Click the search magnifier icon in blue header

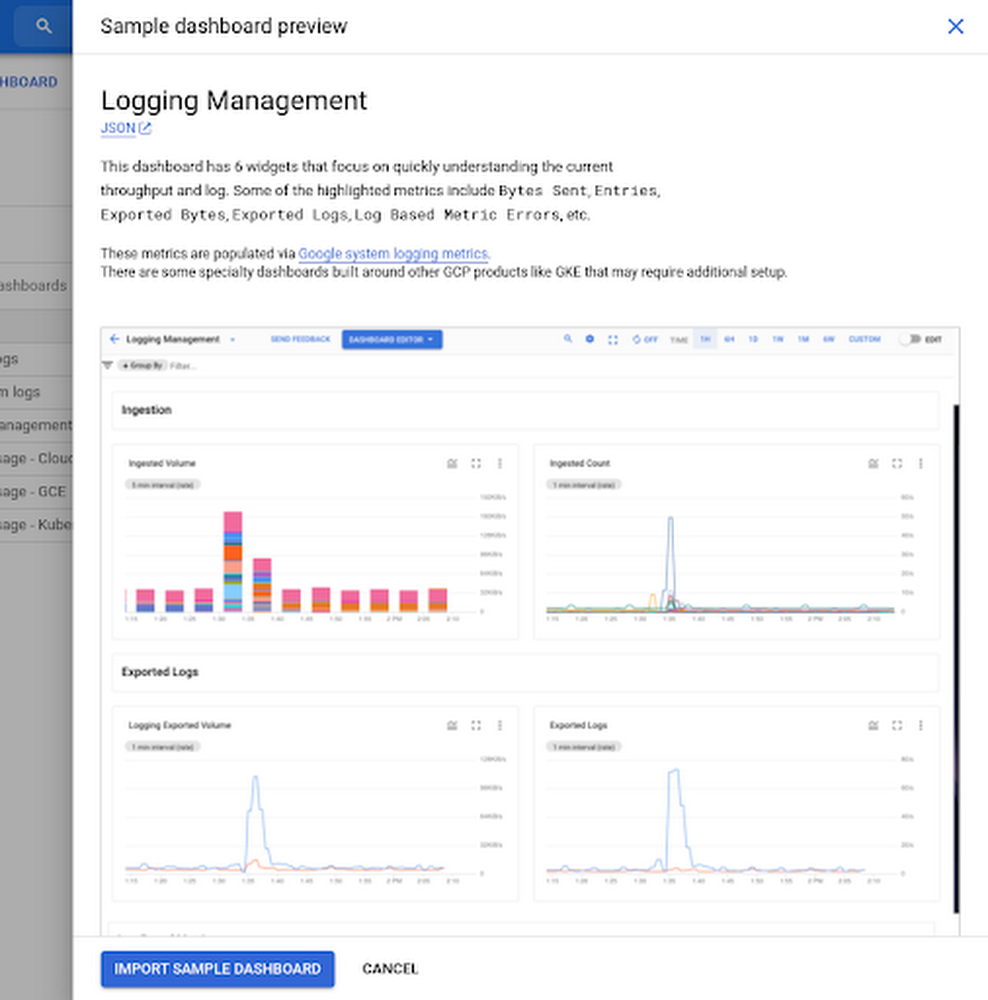pyautogui.click(x=43, y=26)
